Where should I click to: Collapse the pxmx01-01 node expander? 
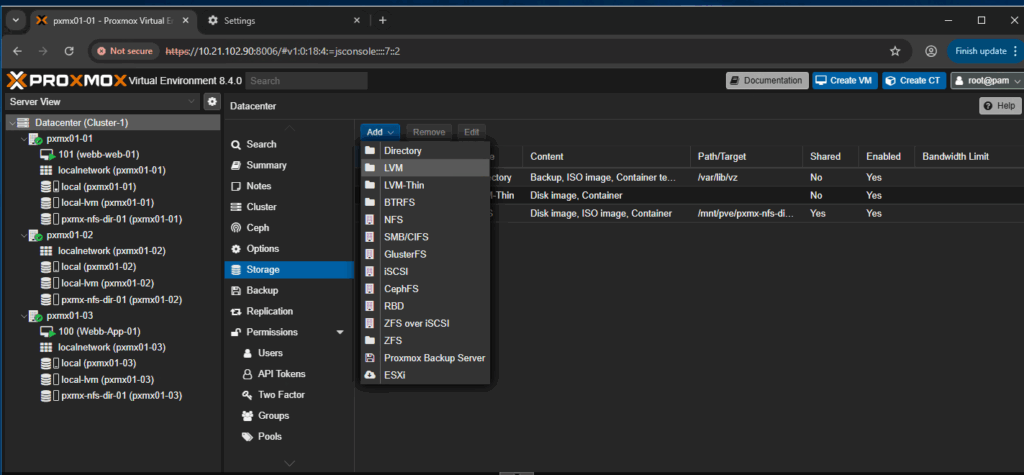[24, 139]
